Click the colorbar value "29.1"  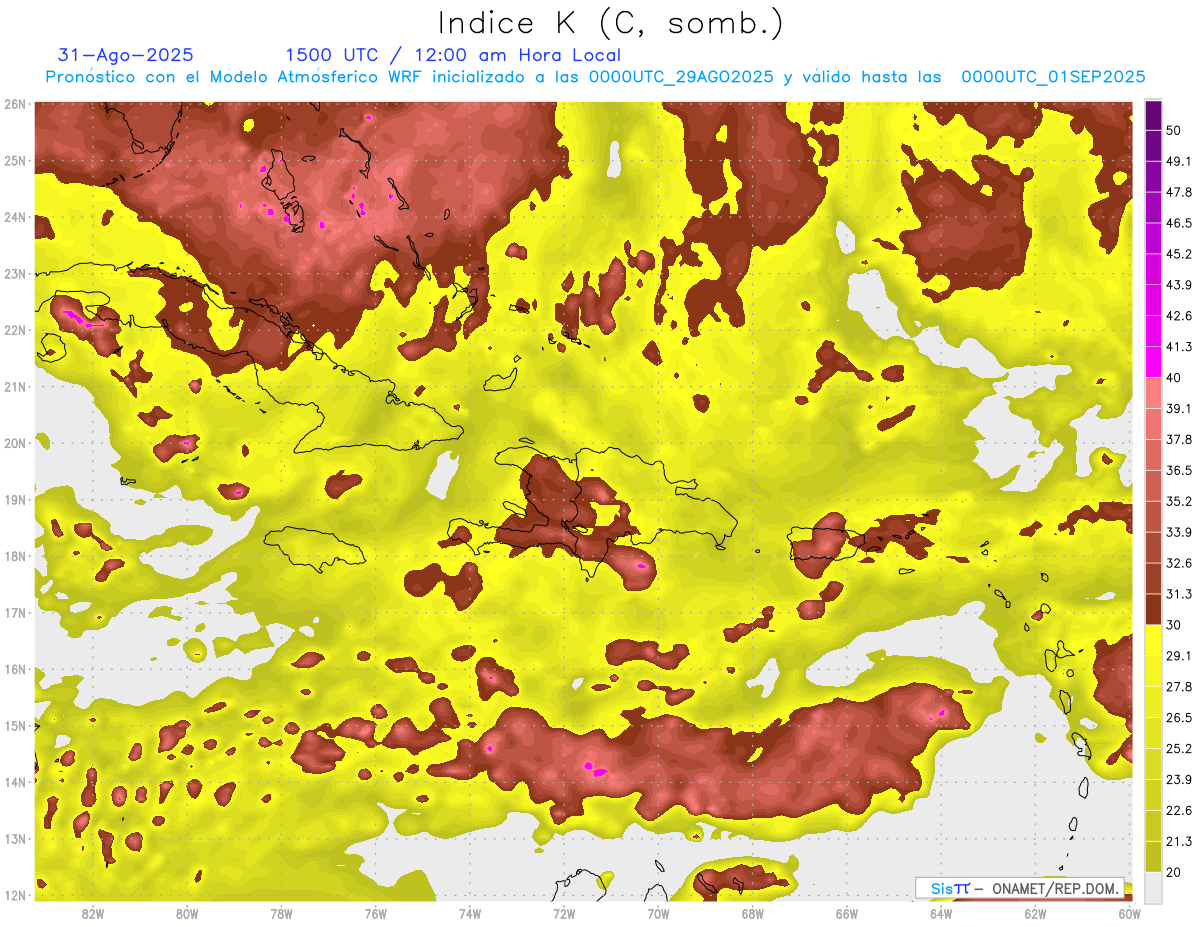pos(1179,655)
